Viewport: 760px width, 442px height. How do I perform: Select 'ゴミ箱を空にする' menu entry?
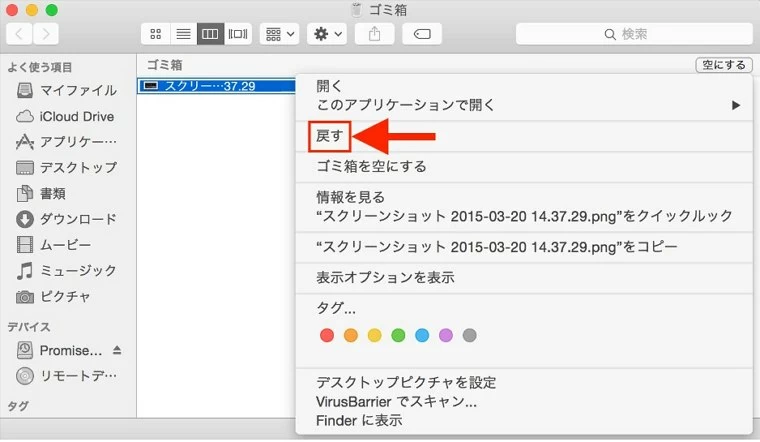point(371,167)
